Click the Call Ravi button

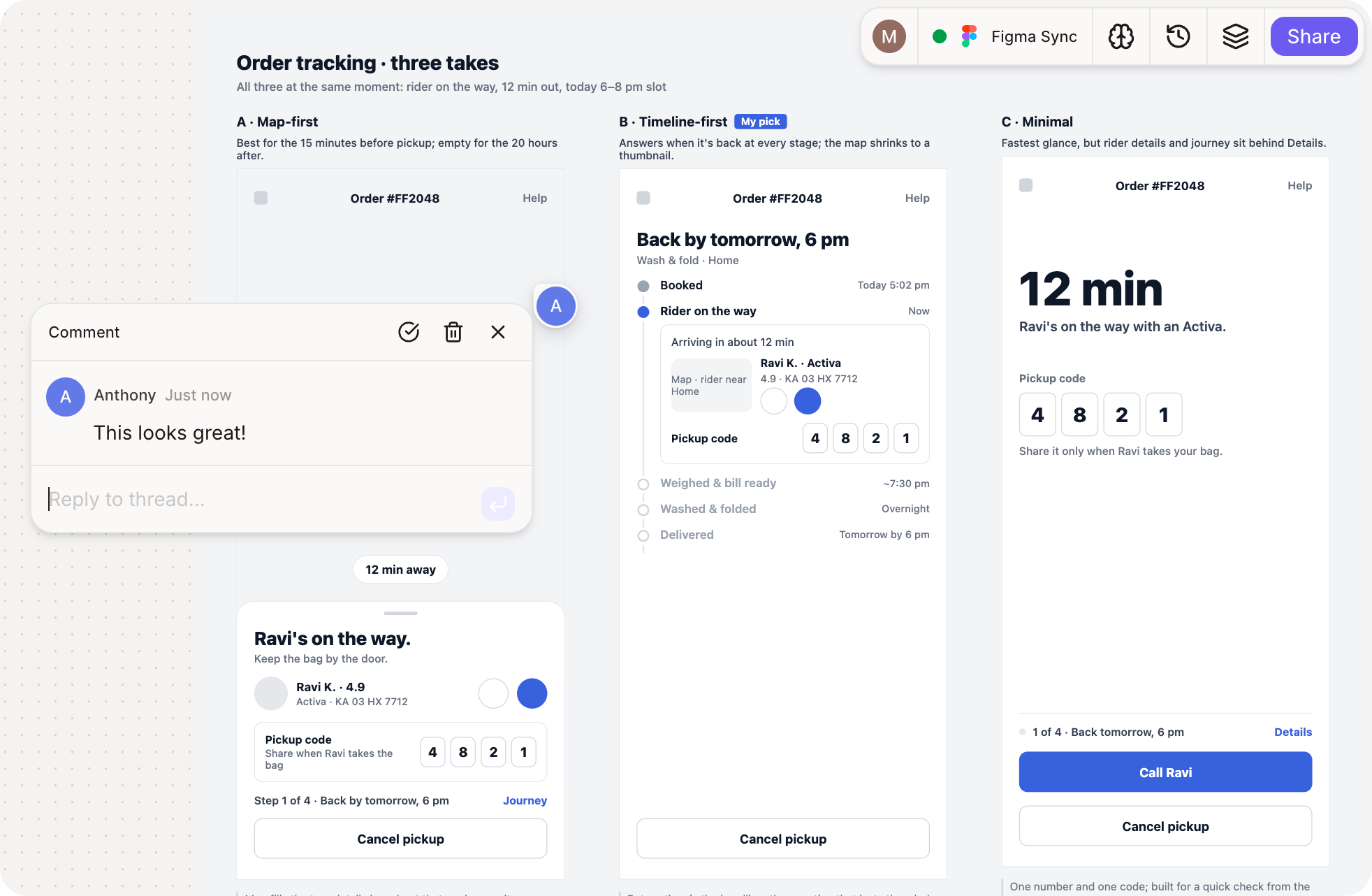1165,772
